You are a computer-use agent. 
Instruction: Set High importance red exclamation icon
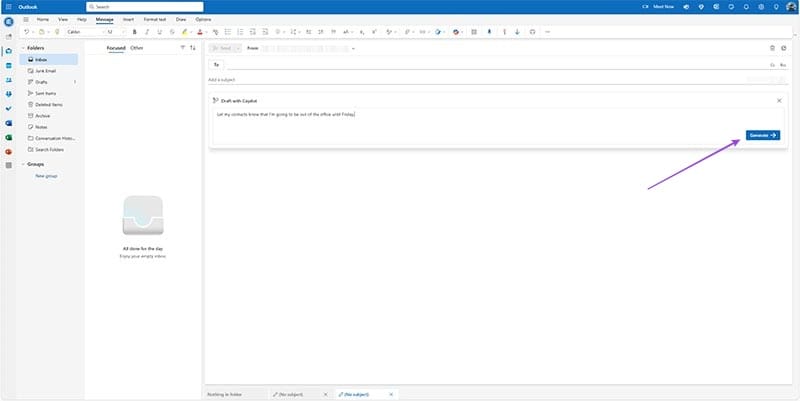point(505,32)
